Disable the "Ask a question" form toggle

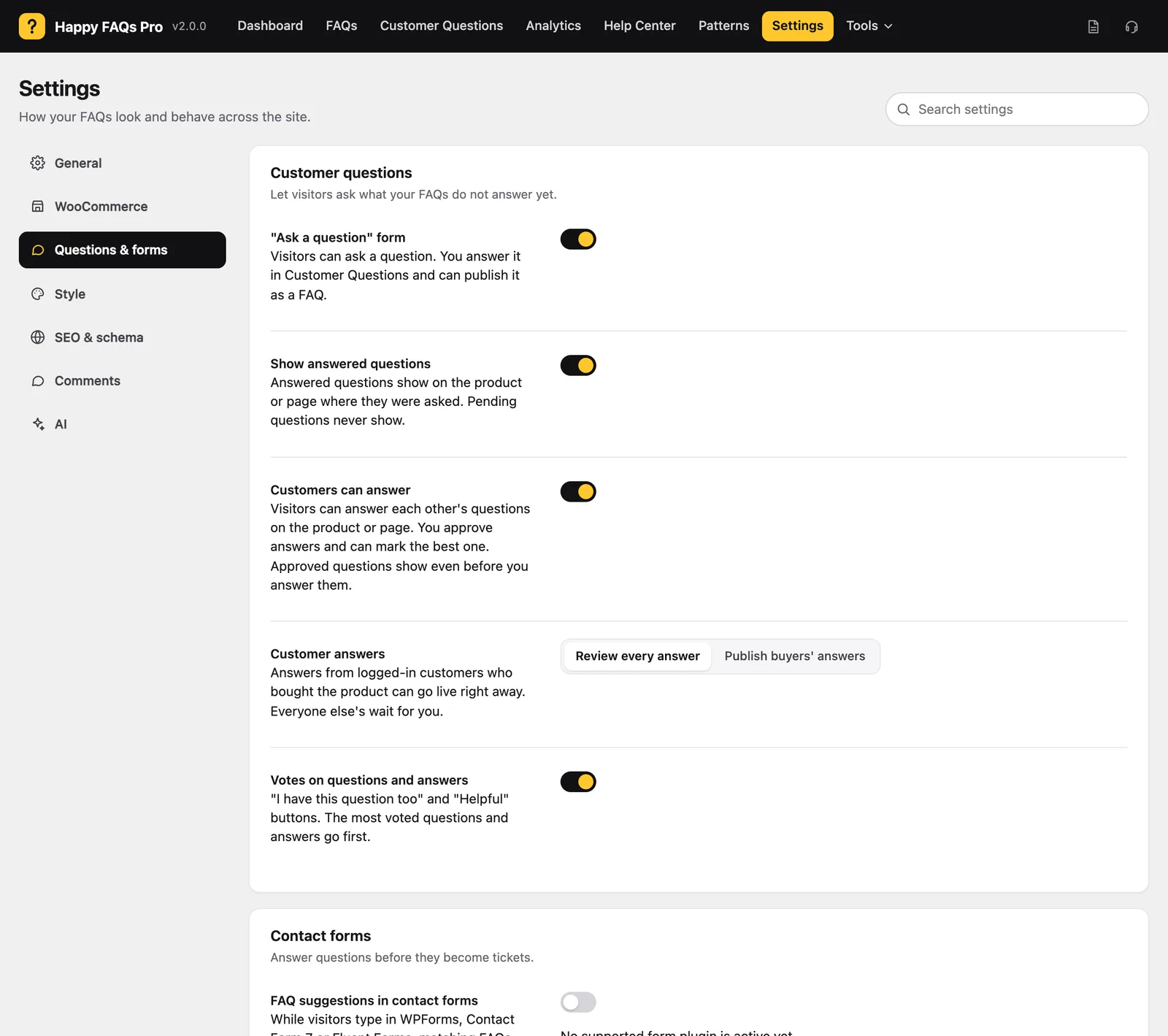point(578,239)
